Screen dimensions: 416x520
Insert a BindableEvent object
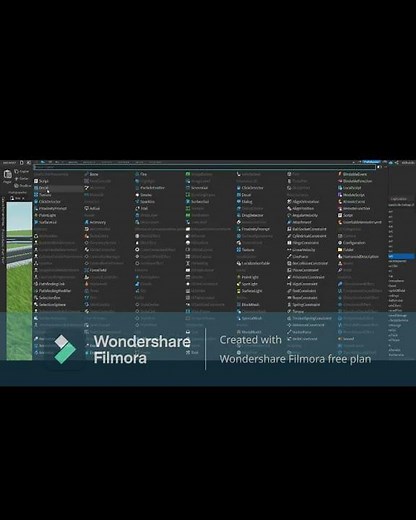[352, 174]
